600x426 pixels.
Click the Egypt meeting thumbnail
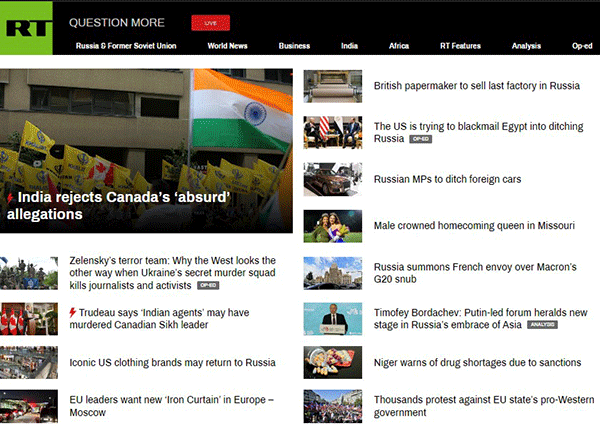333,132
